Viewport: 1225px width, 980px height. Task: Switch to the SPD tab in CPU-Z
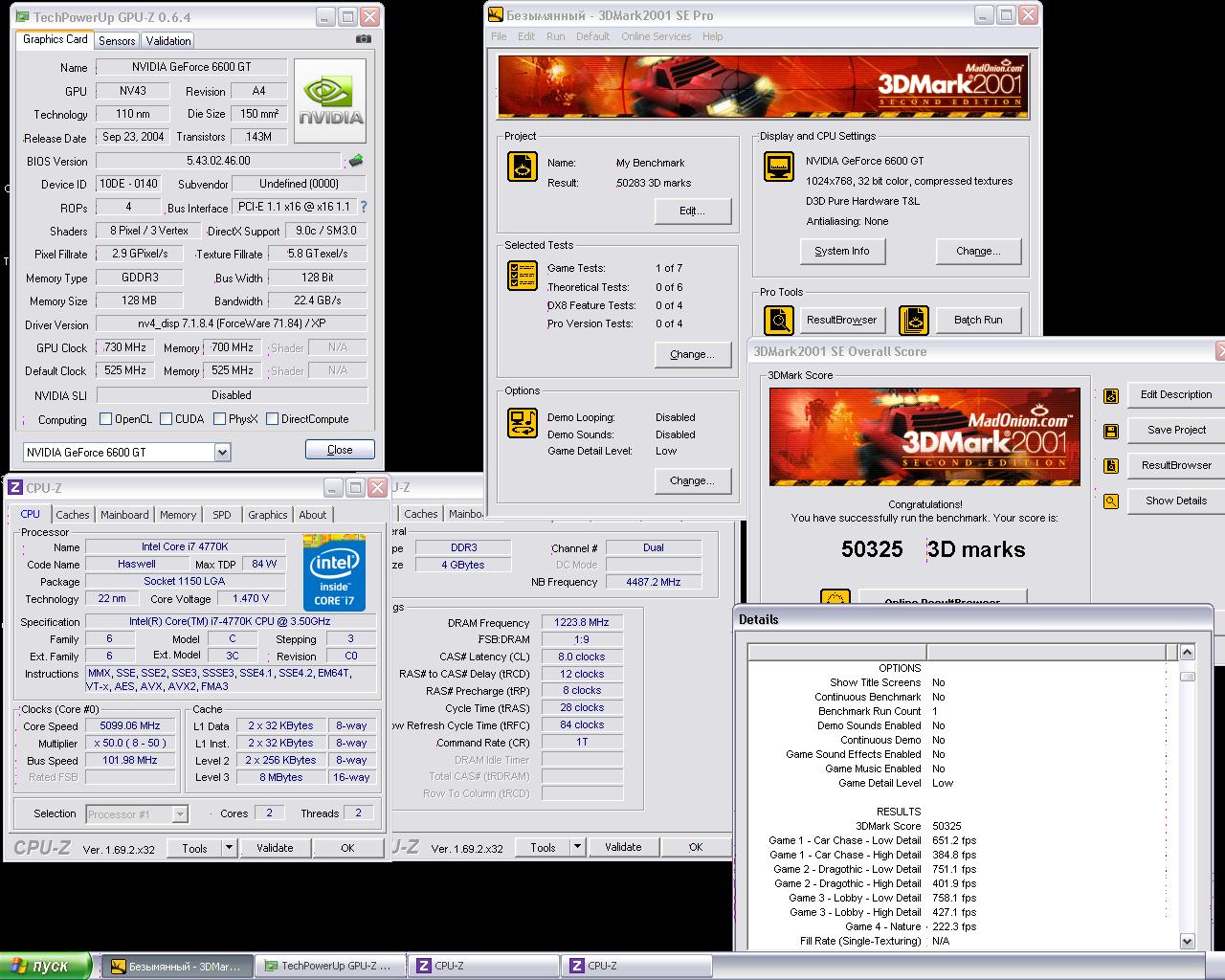(222, 515)
